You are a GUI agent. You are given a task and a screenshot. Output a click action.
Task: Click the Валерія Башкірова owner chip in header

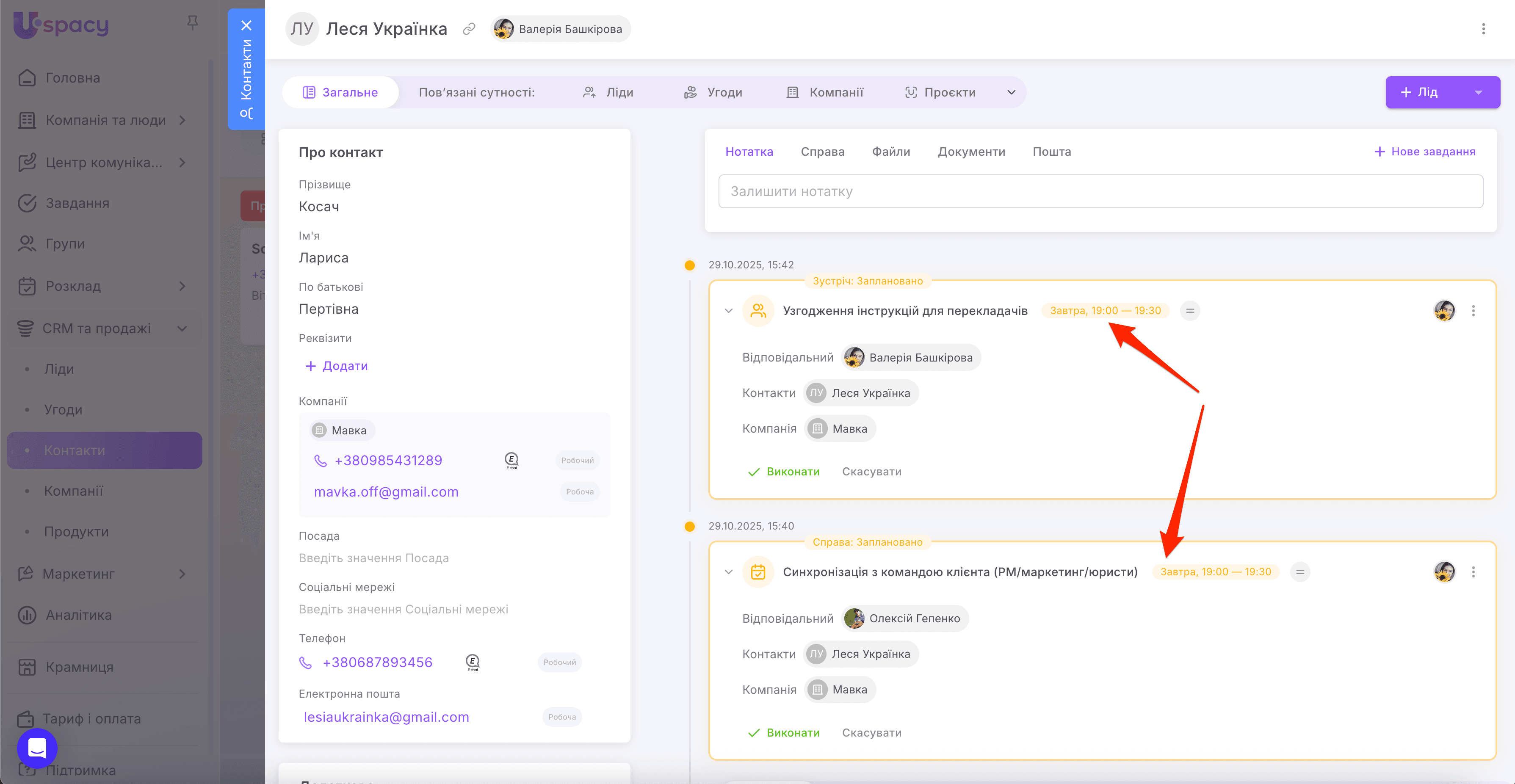click(x=560, y=29)
